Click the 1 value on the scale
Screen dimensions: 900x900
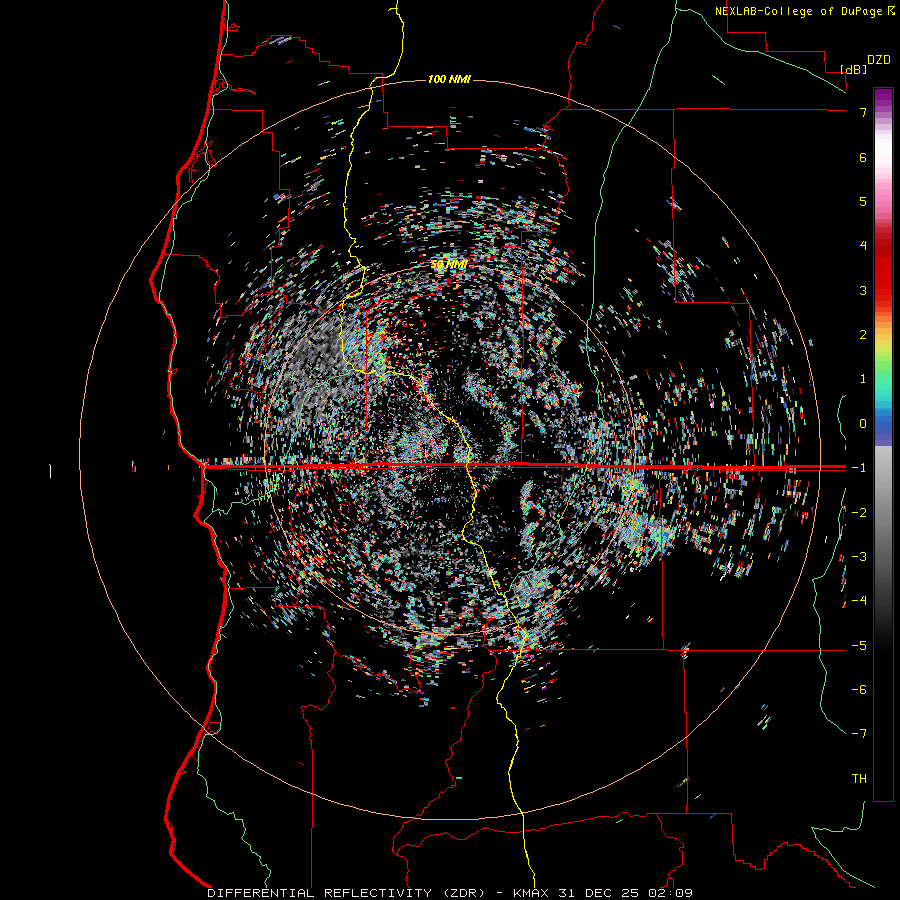pos(863,379)
